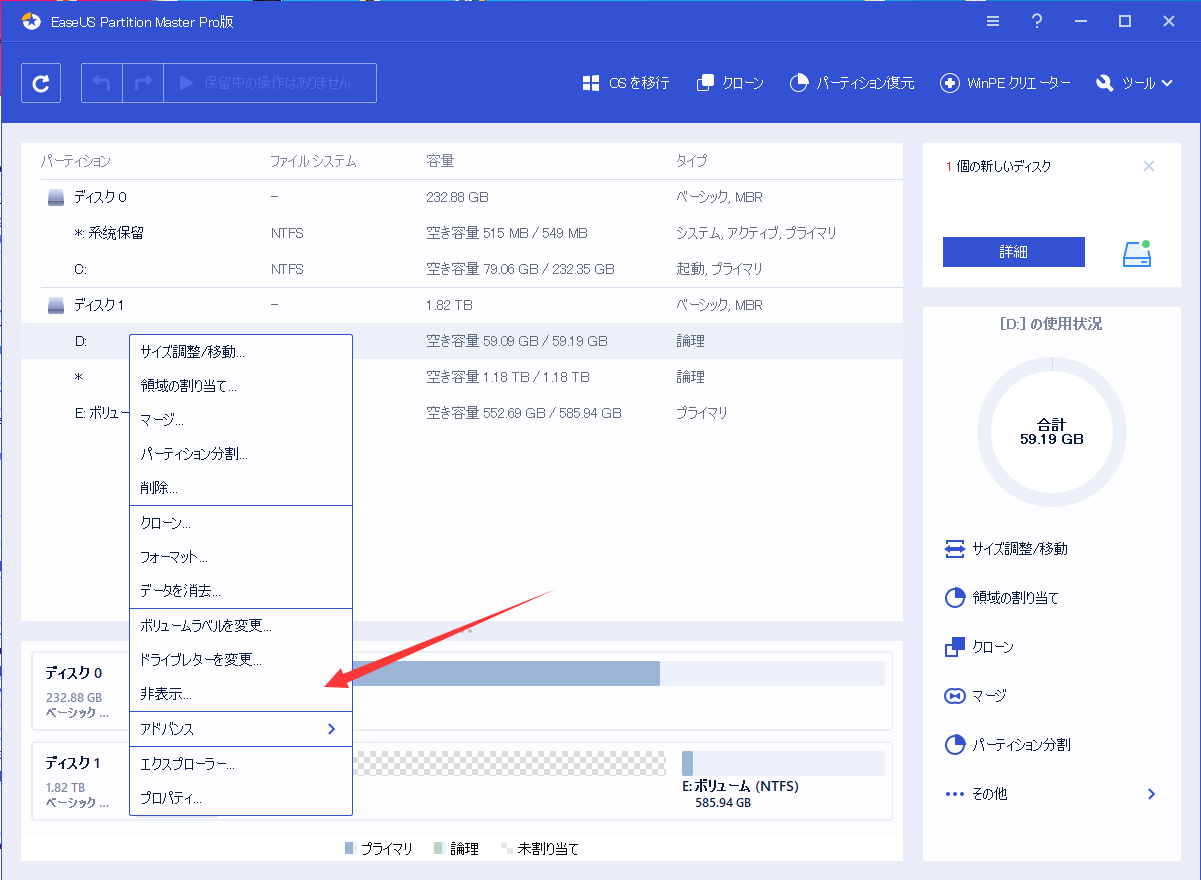Click the ディスク 0 usage bar in disk map
The image size is (1201, 880).
pyautogui.click(x=618, y=673)
